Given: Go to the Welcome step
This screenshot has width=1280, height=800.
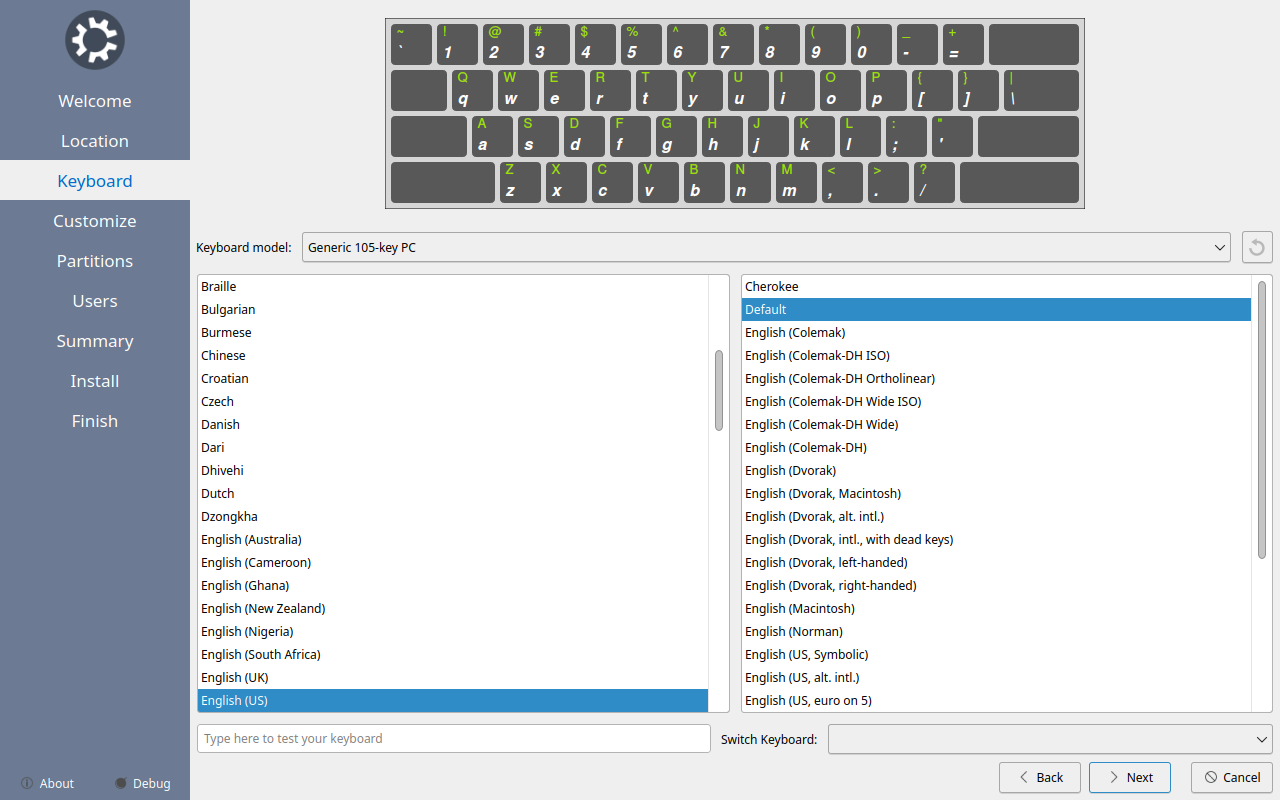Looking at the screenshot, I should [95, 101].
